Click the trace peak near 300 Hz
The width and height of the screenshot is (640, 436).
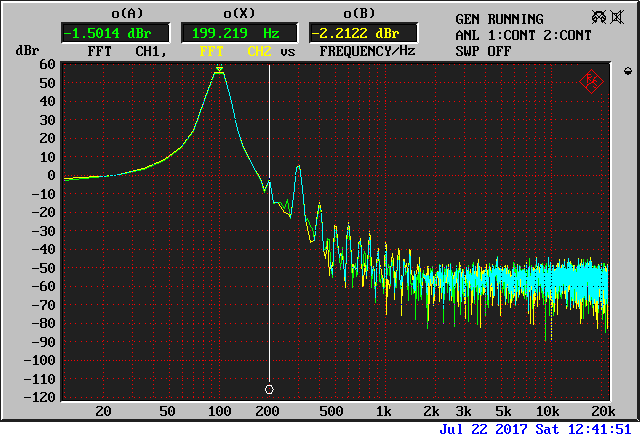tap(299, 167)
